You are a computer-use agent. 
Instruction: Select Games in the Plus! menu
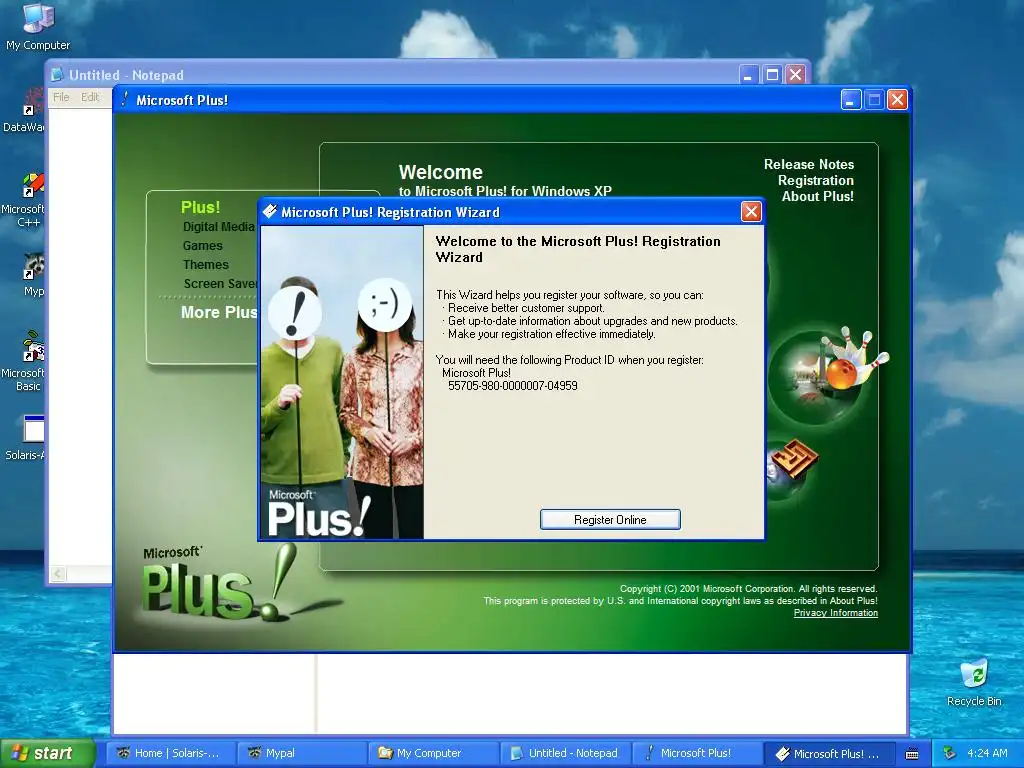point(202,246)
